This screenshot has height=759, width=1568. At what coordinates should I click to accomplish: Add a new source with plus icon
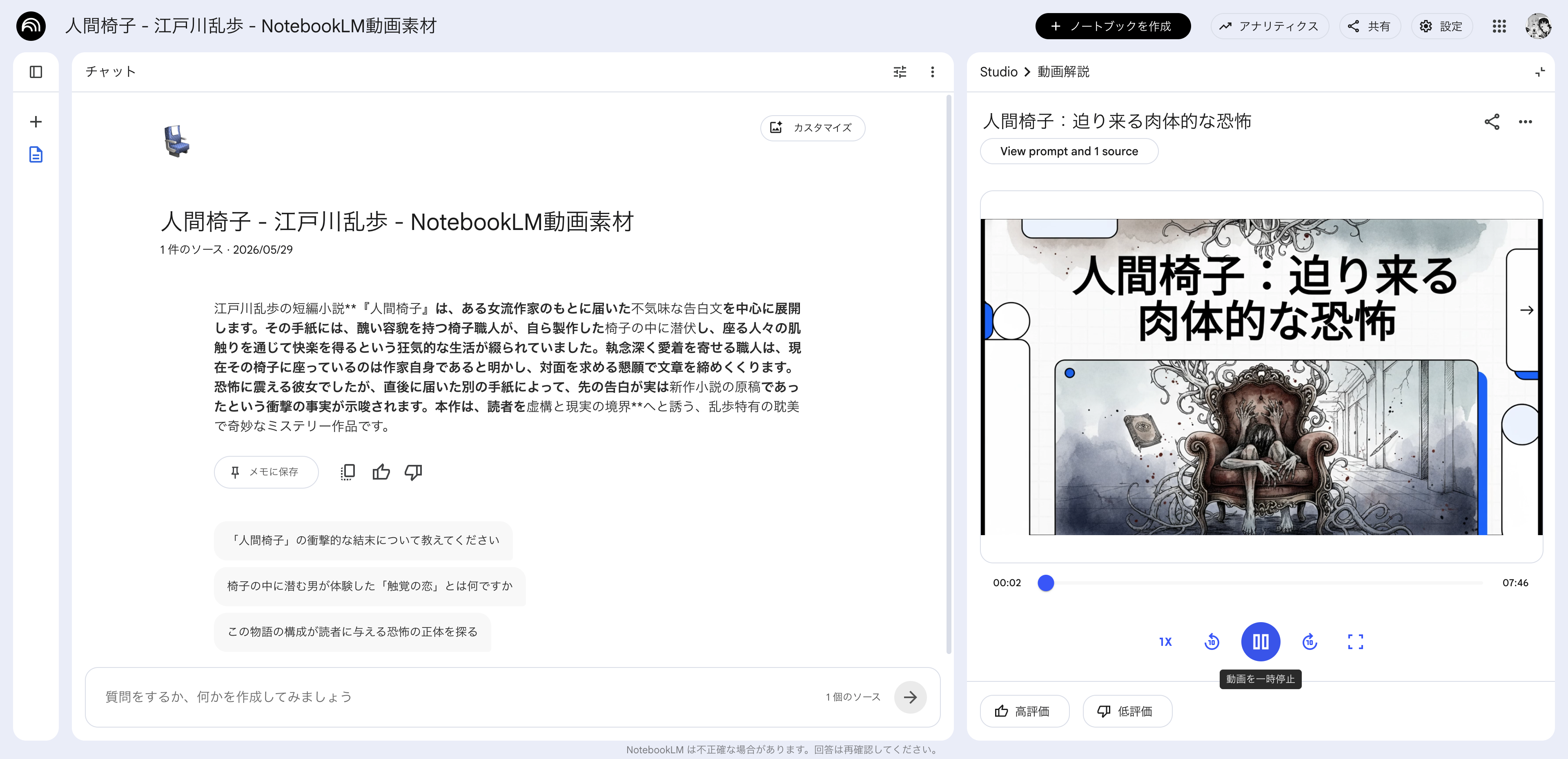pos(36,122)
